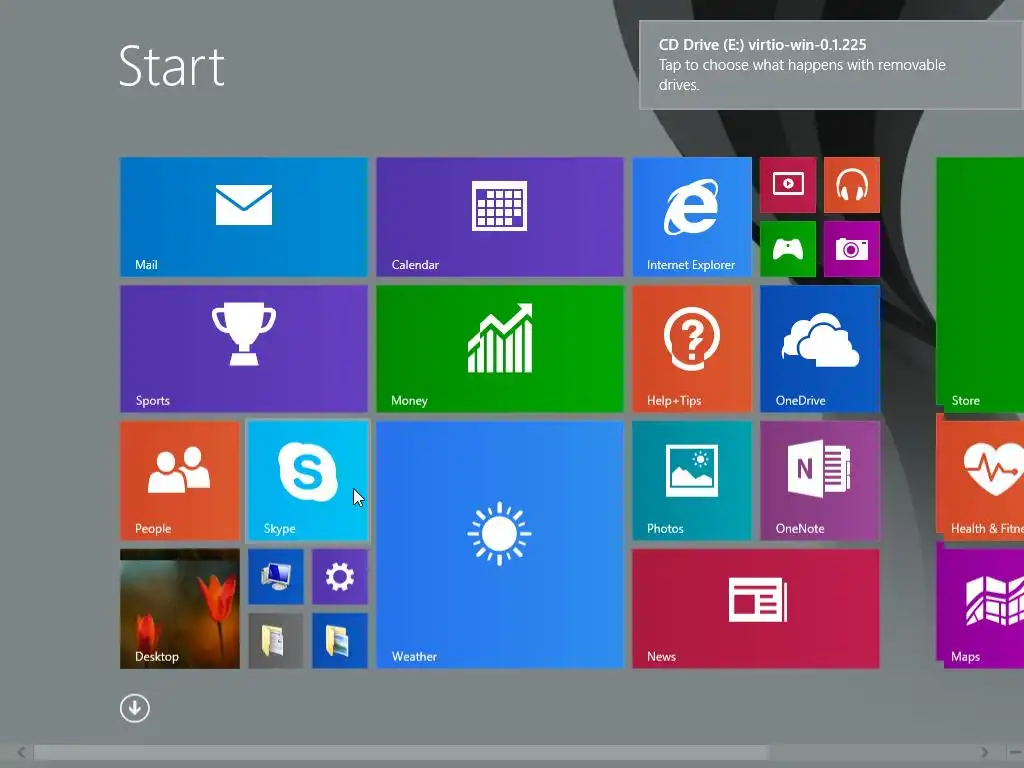This screenshot has width=1024, height=768.
Task: Open the Health & Fitness tile
Action: [x=980, y=481]
